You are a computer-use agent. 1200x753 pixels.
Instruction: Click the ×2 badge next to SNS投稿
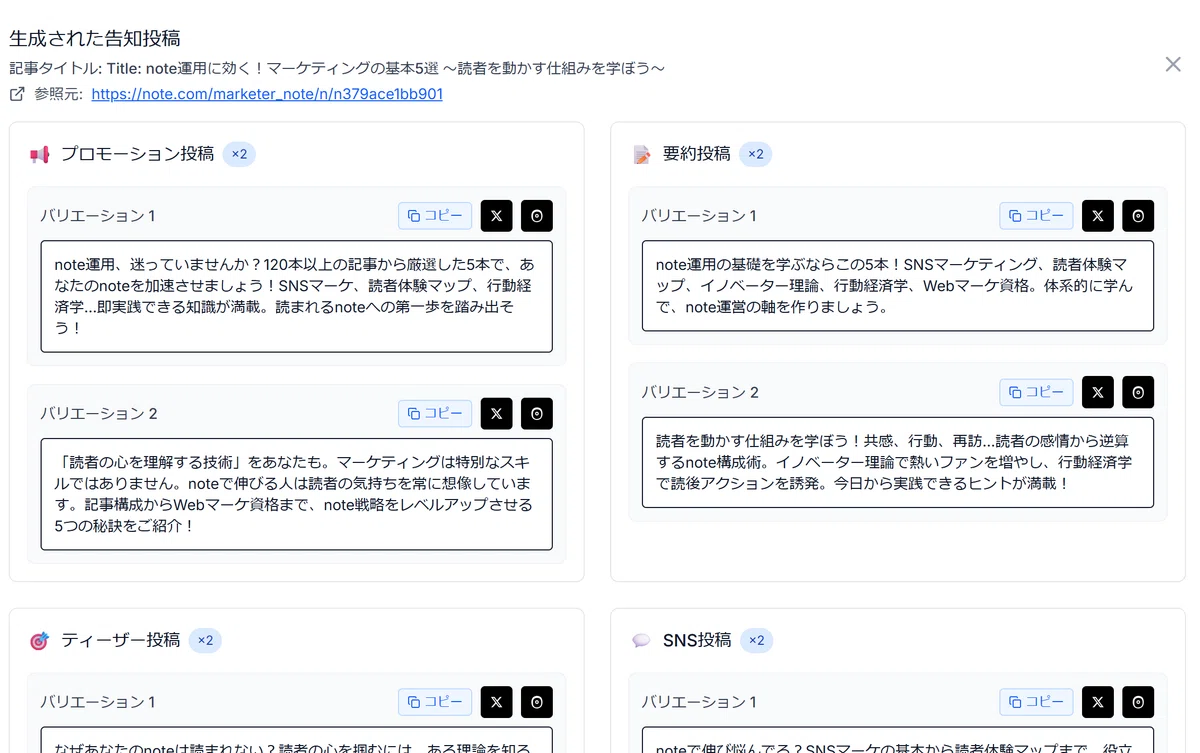tap(756, 640)
